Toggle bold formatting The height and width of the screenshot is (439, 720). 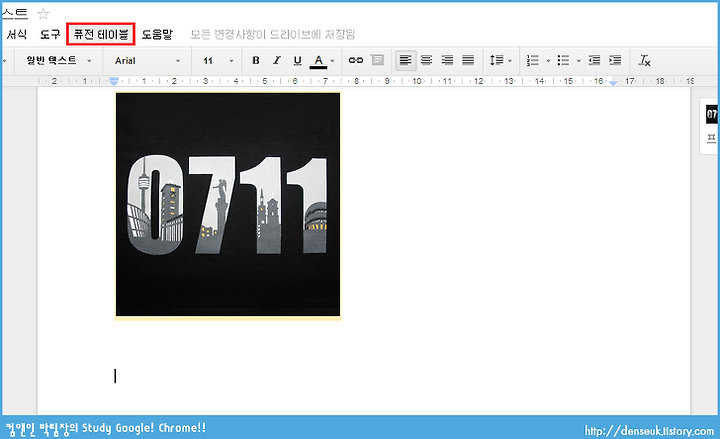pyautogui.click(x=256, y=61)
